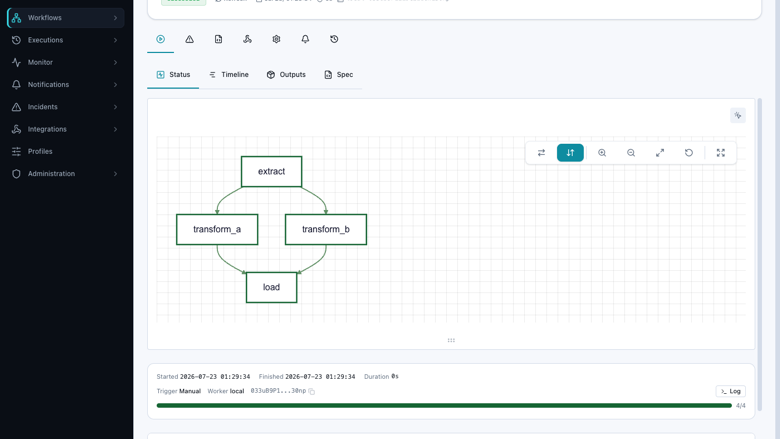
Task: Click the green execution progress bar
Action: pos(444,406)
